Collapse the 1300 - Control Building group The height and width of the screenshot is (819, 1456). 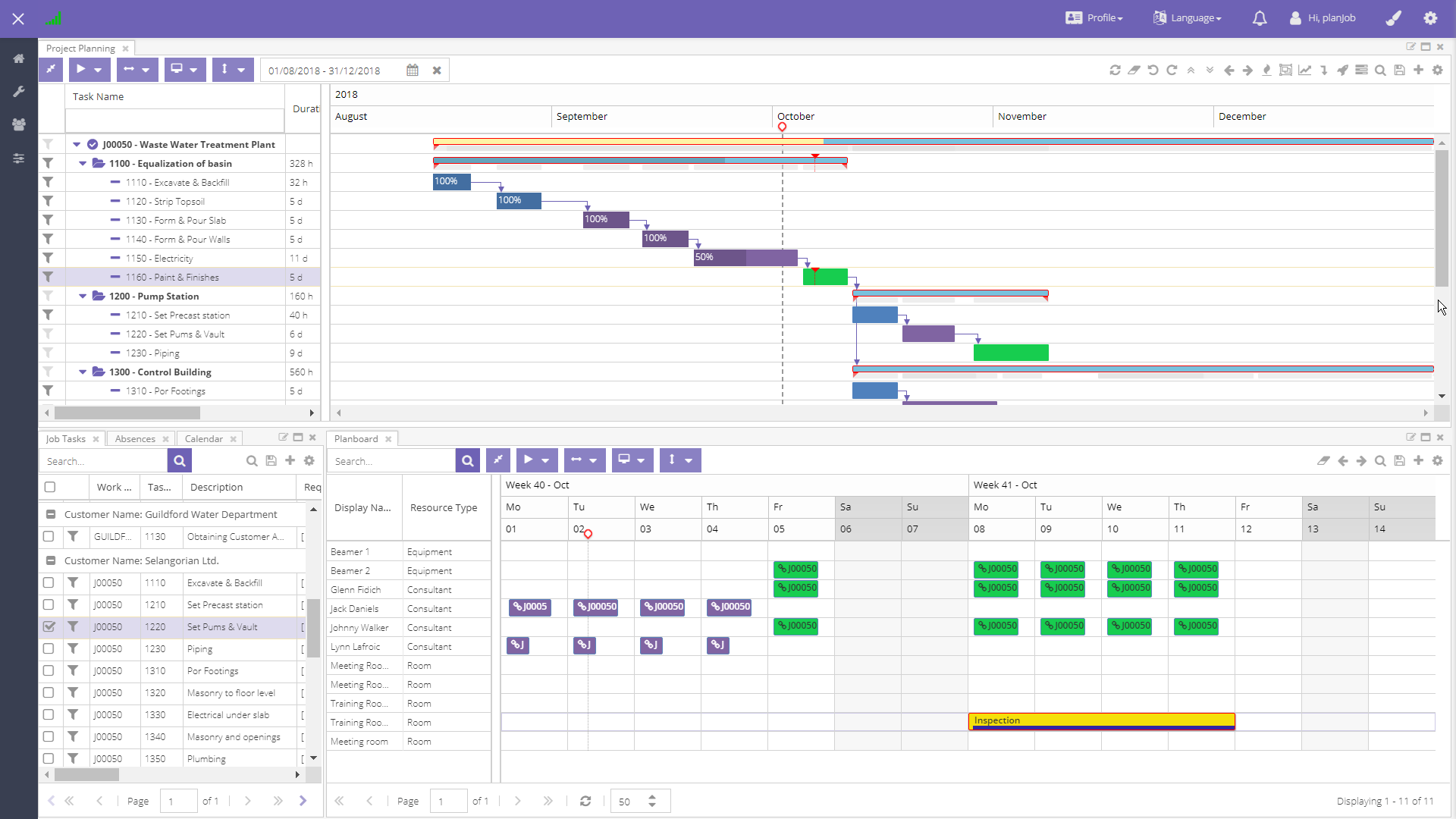pos(82,372)
